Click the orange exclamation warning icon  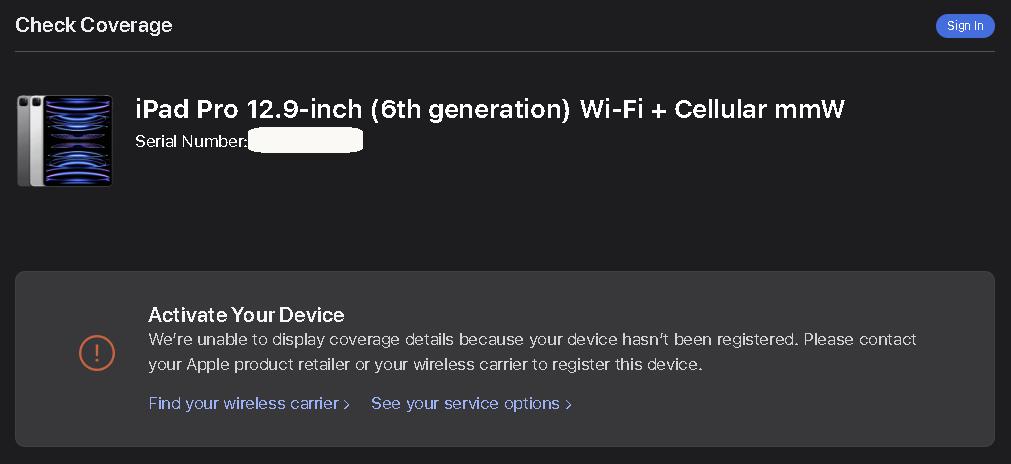[x=97, y=353]
